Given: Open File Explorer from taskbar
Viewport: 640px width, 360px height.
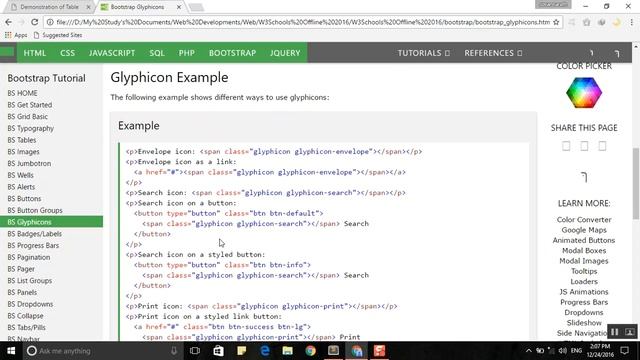Looking at the screenshot, I should pos(287,351).
